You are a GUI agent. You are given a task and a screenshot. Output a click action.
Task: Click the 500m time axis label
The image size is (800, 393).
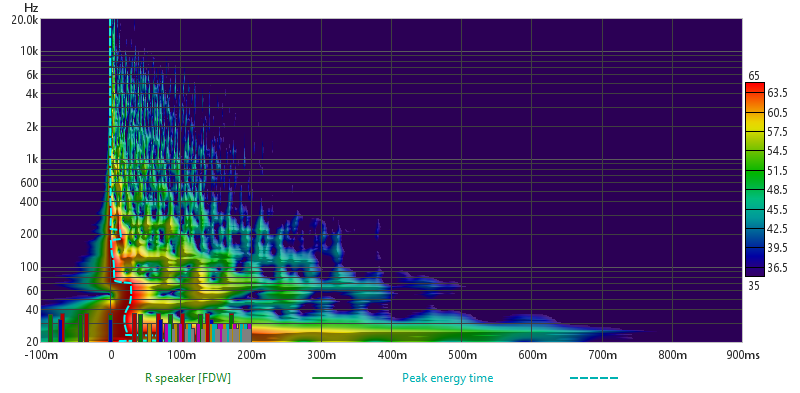click(461, 355)
